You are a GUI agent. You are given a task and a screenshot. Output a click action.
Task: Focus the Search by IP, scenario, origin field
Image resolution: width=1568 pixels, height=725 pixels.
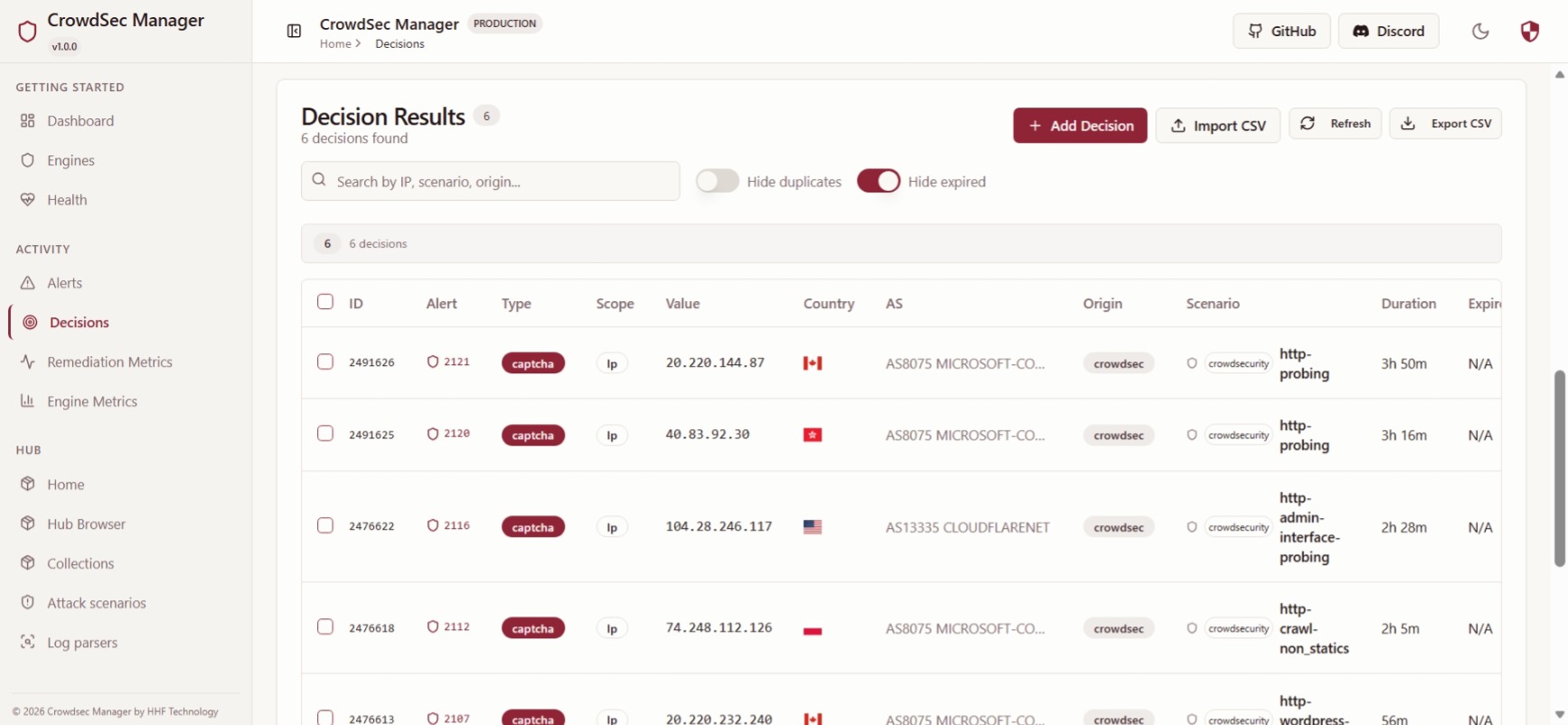click(491, 181)
